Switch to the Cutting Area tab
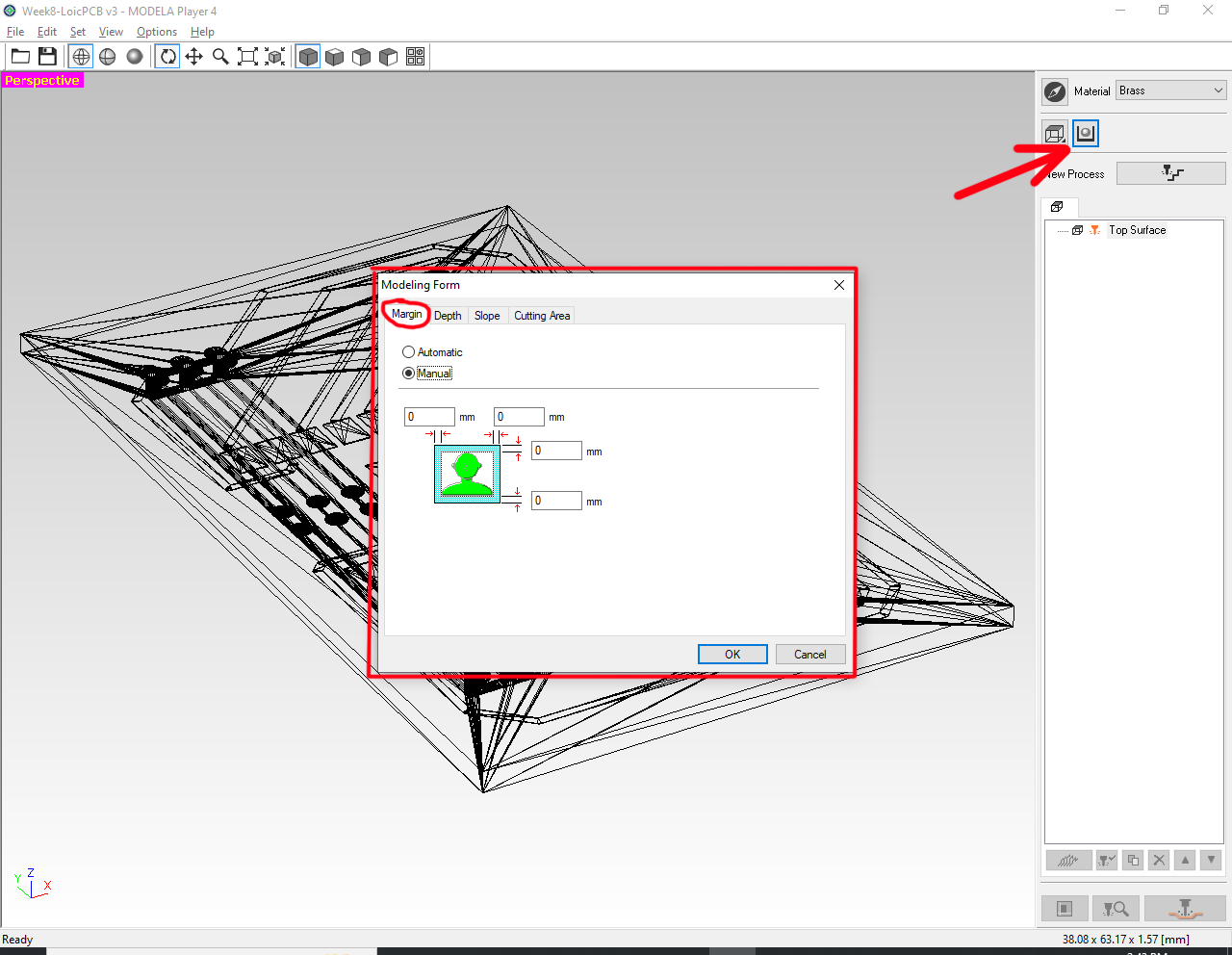1232x955 pixels. pyautogui.click(x=542, y=316)
